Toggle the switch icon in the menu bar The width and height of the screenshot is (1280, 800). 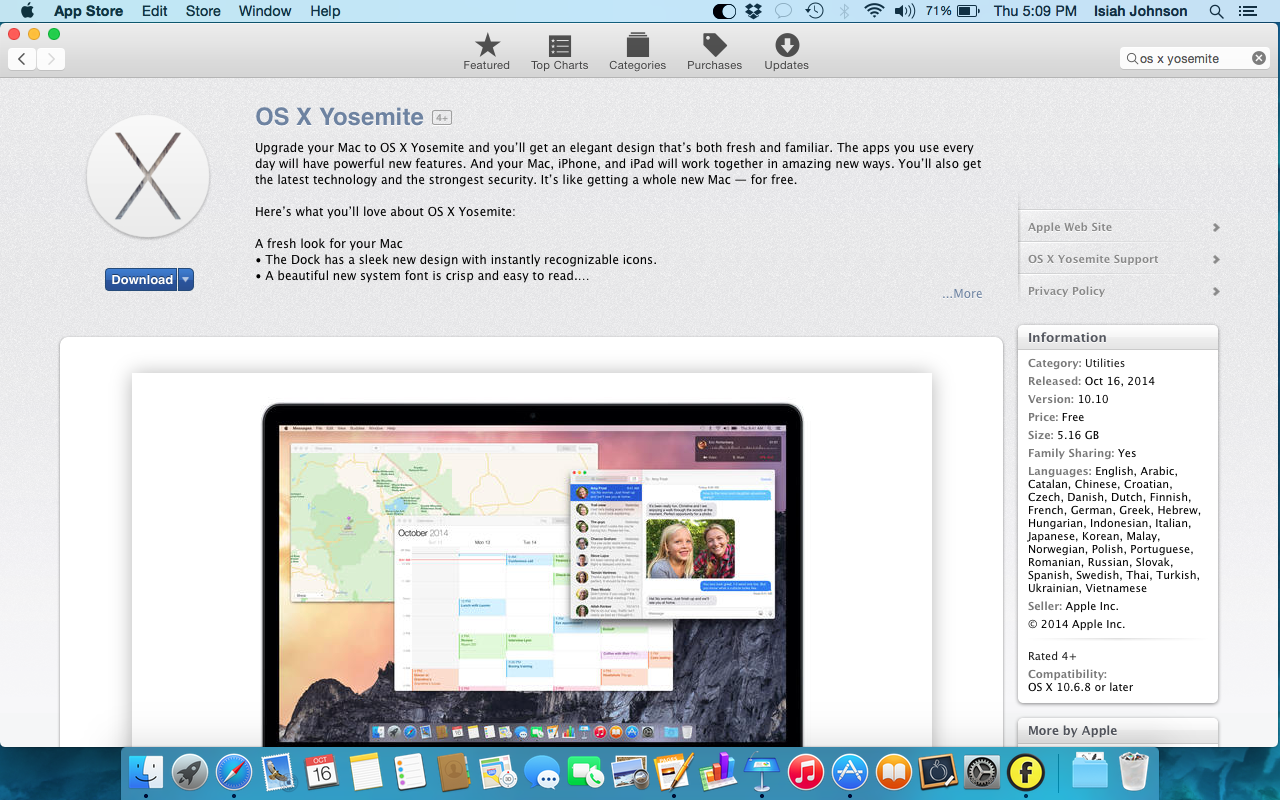724,11
